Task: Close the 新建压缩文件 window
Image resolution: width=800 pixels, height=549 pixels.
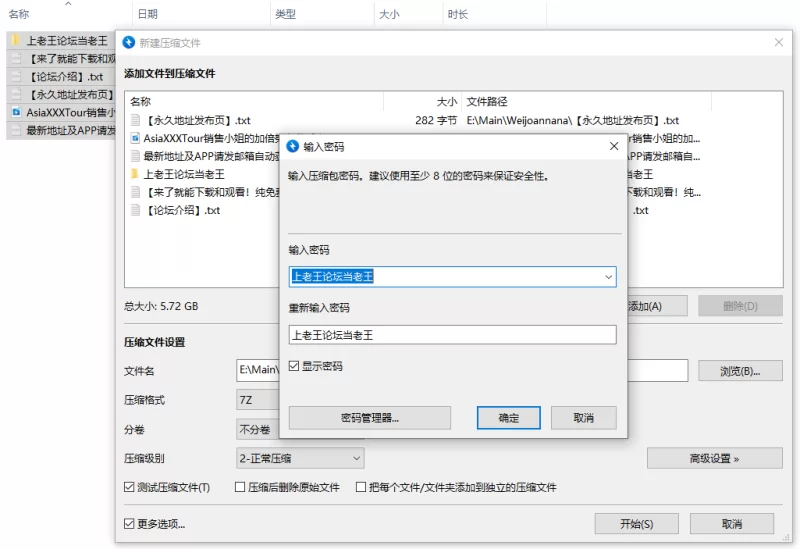Action: (779, 42)
